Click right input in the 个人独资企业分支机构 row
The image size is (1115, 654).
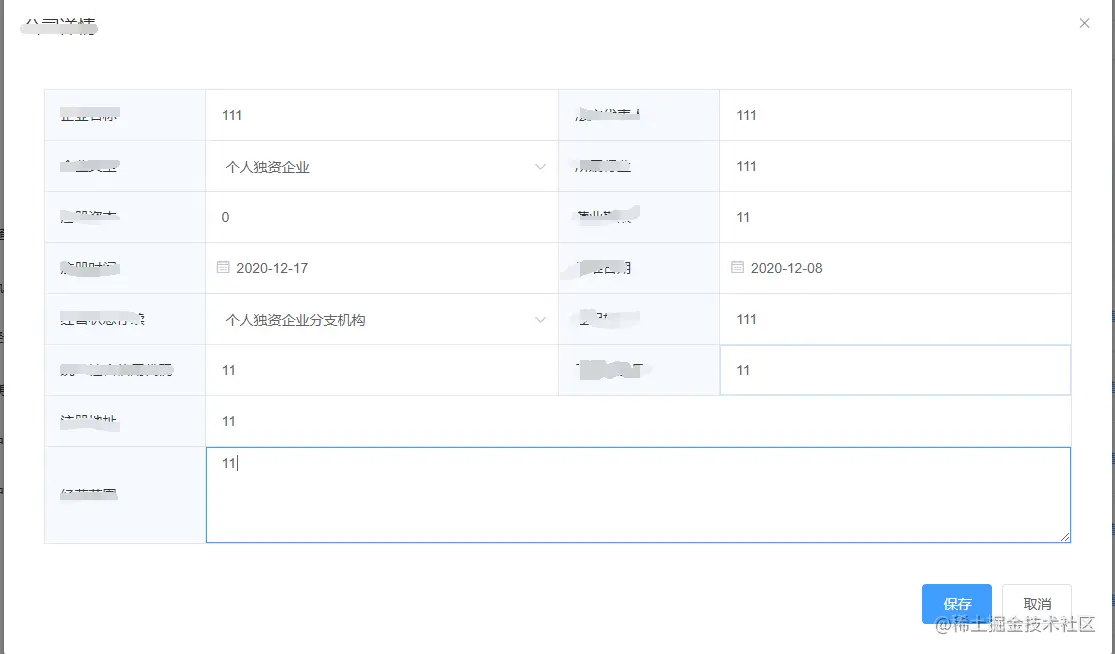point(895,319)
